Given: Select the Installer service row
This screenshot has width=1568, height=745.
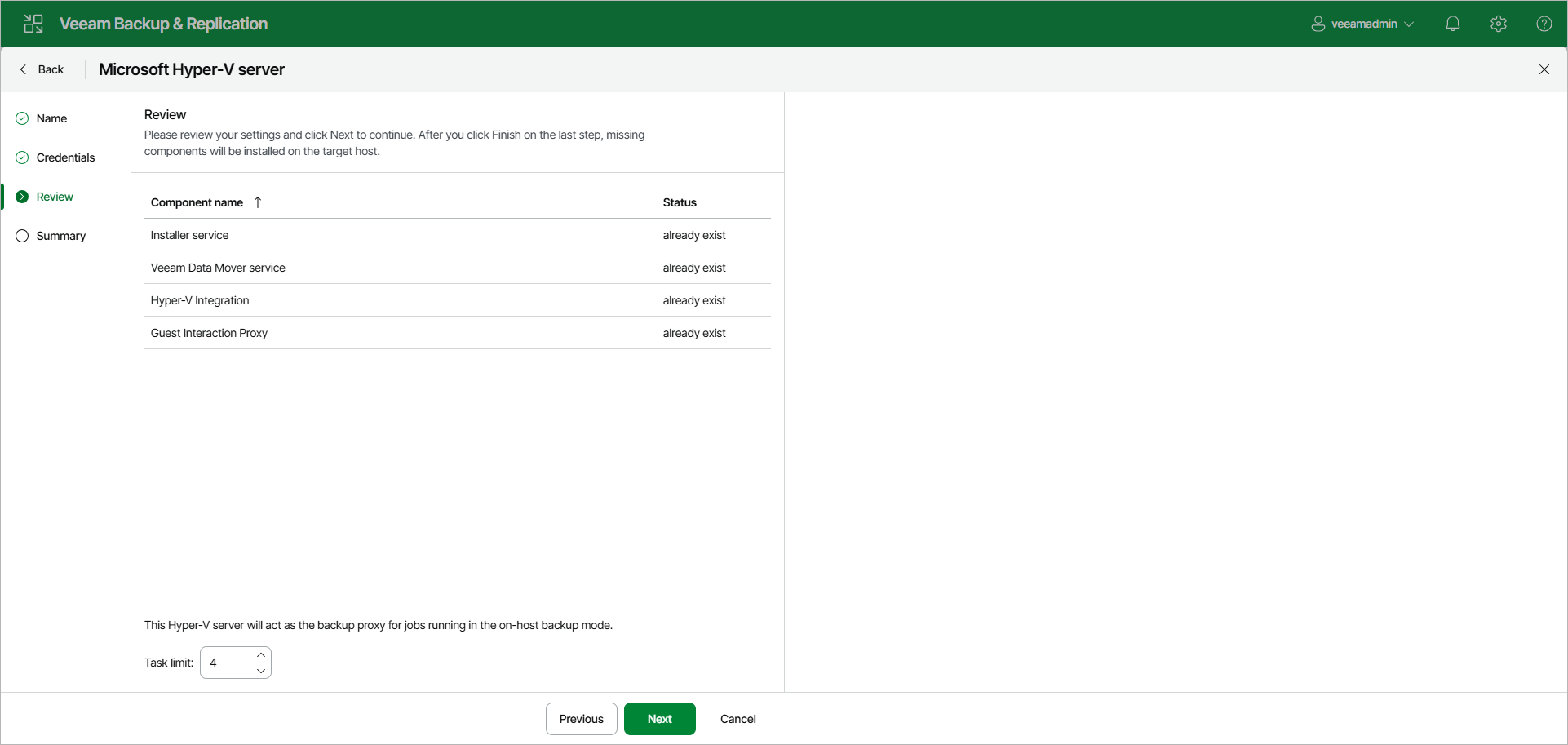Looking at the screenshot, I should (458, 235).
